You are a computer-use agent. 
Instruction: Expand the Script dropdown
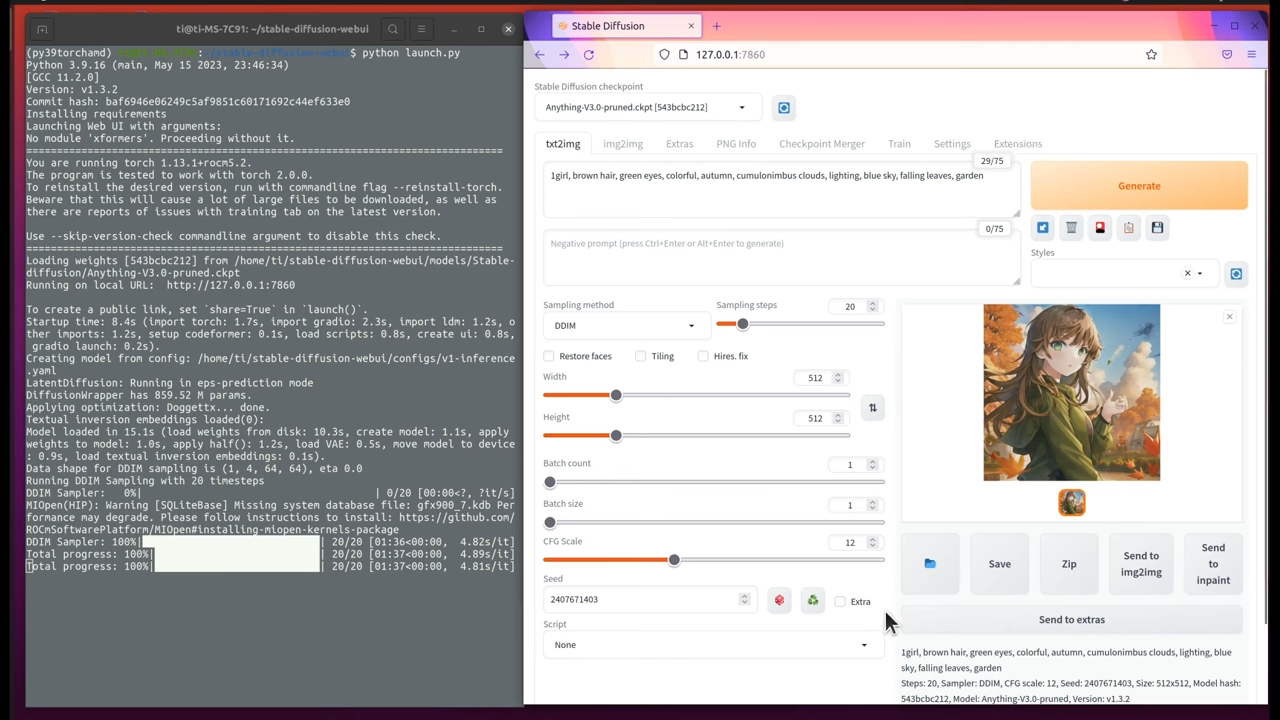pyautogui.click(x=711, y=645)
